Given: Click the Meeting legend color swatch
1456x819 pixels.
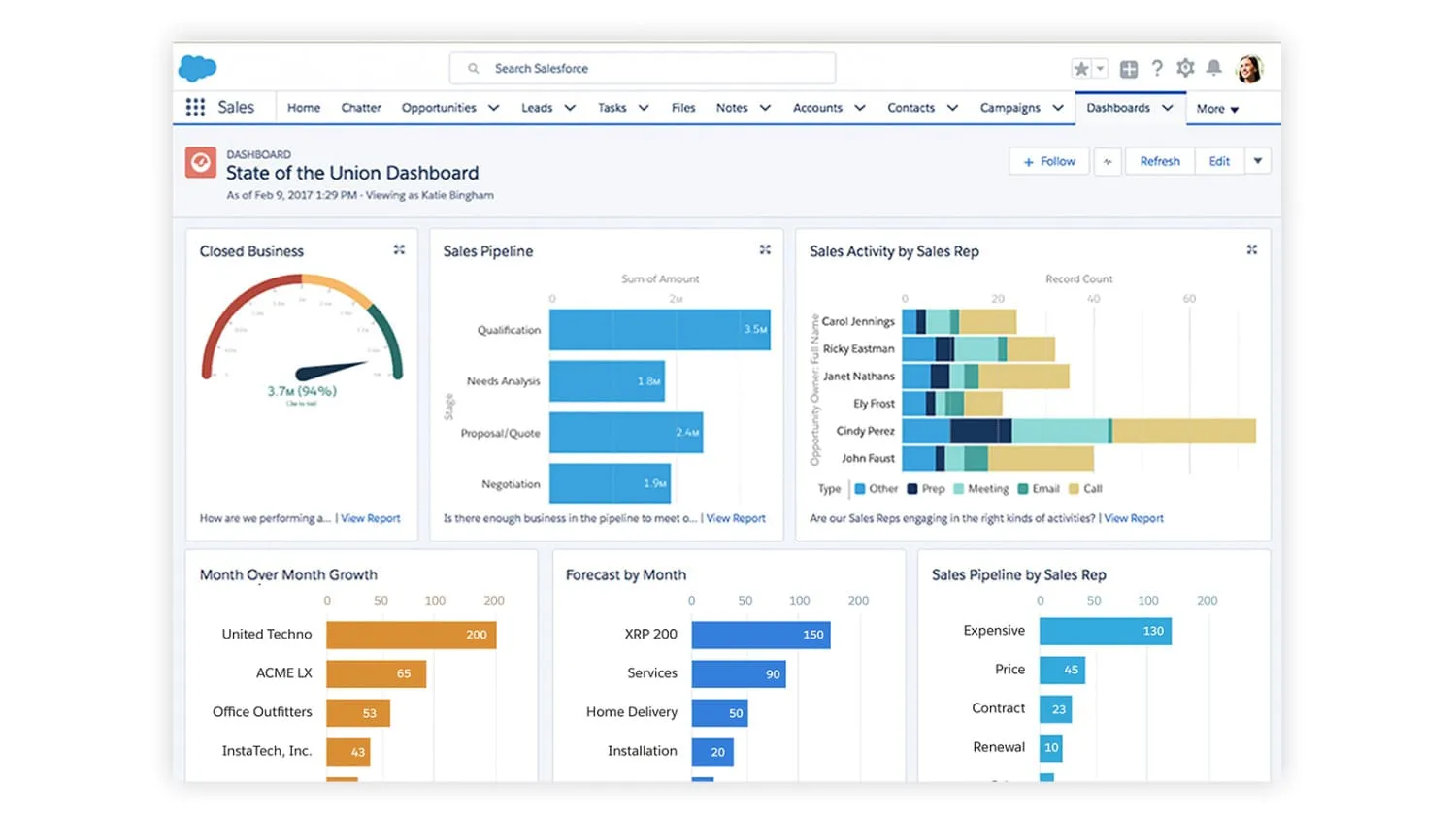Looking at the screenshot, I should tap(958, 489).
